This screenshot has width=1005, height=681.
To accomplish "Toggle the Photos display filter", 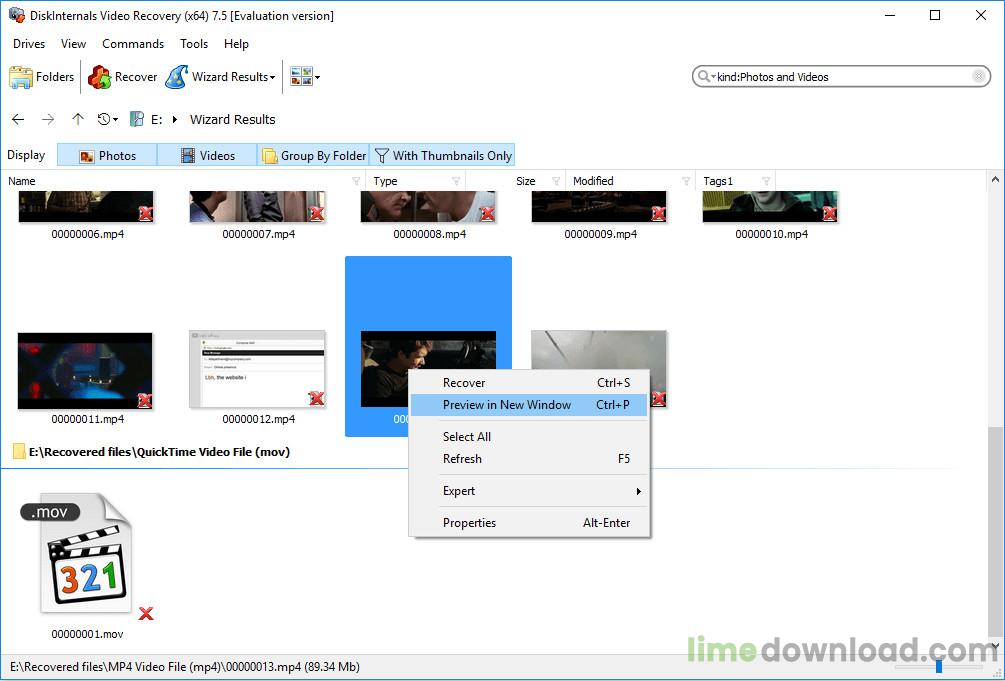I will point(107,155).
